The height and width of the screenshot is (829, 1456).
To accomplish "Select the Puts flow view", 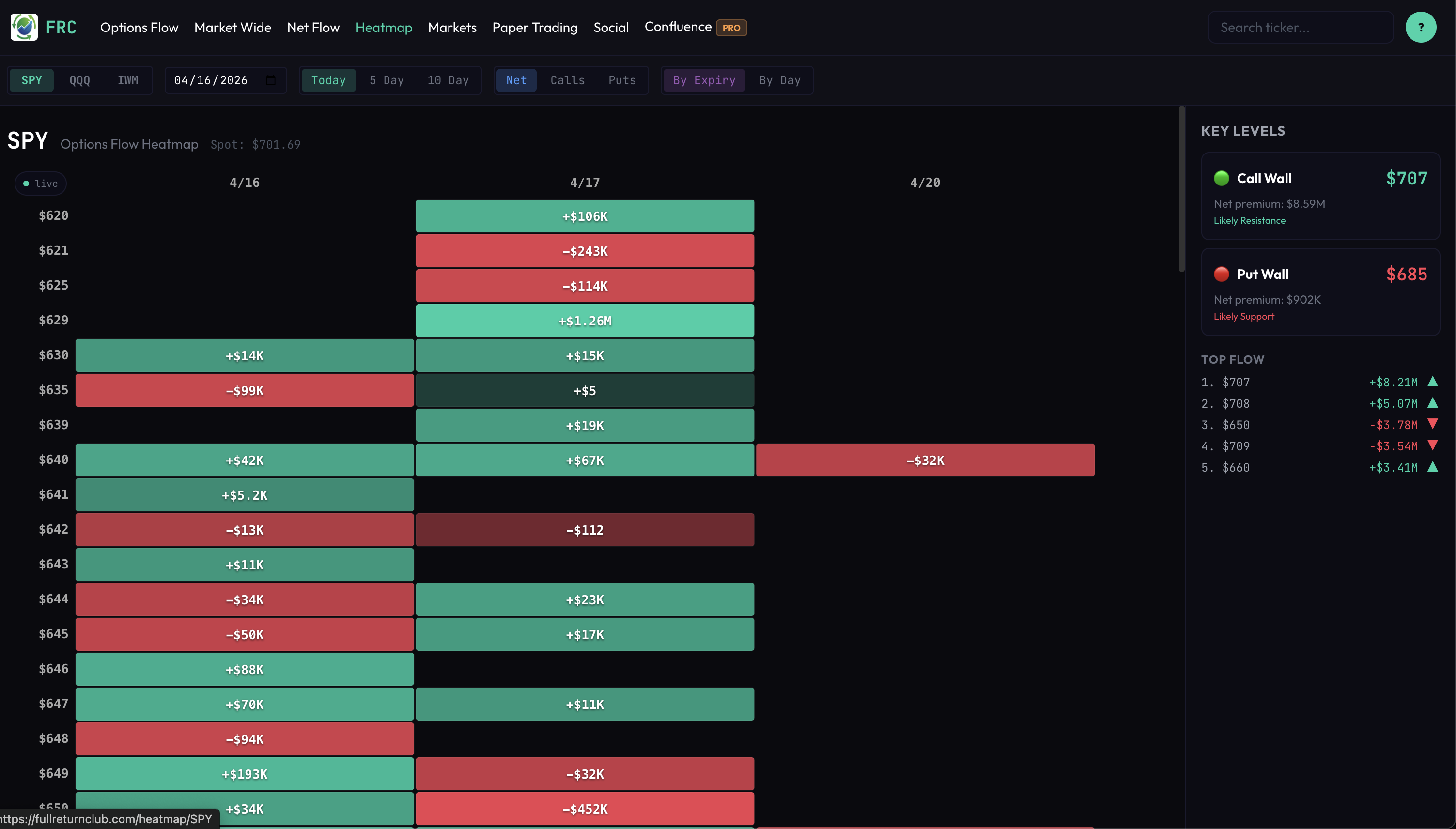I will pos(622,80).
